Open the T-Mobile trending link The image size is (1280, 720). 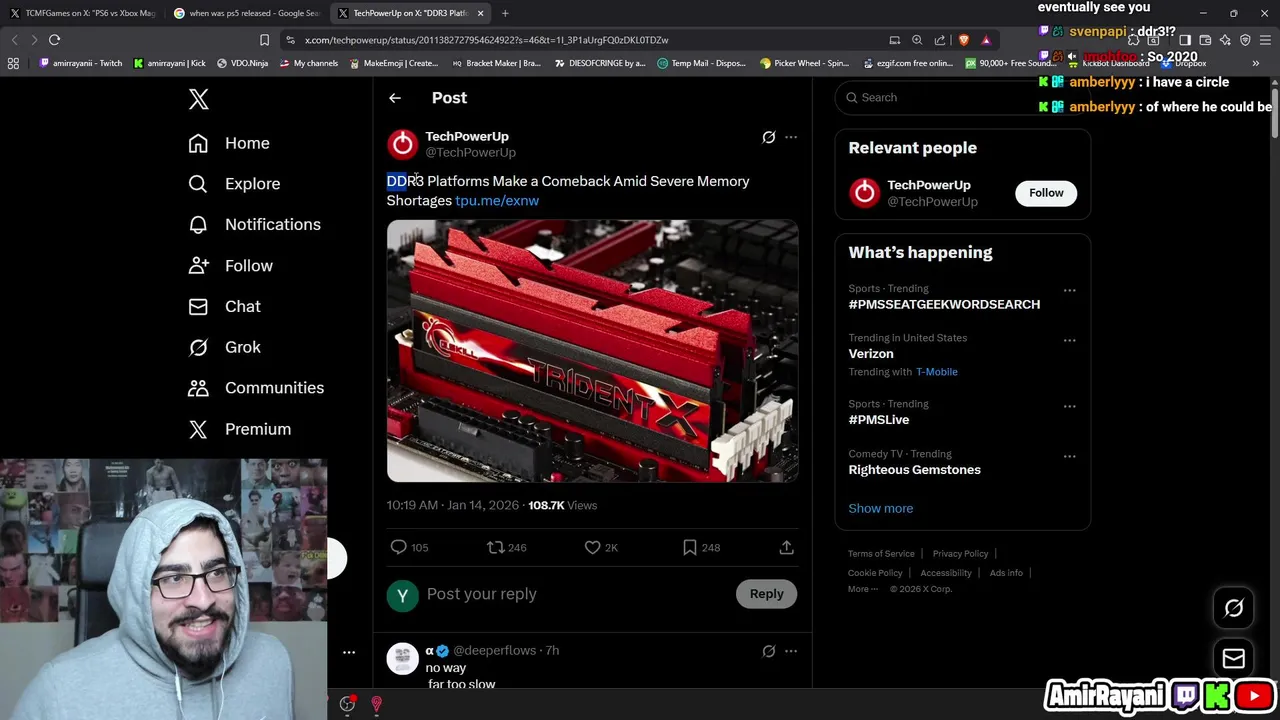point(937,372)
